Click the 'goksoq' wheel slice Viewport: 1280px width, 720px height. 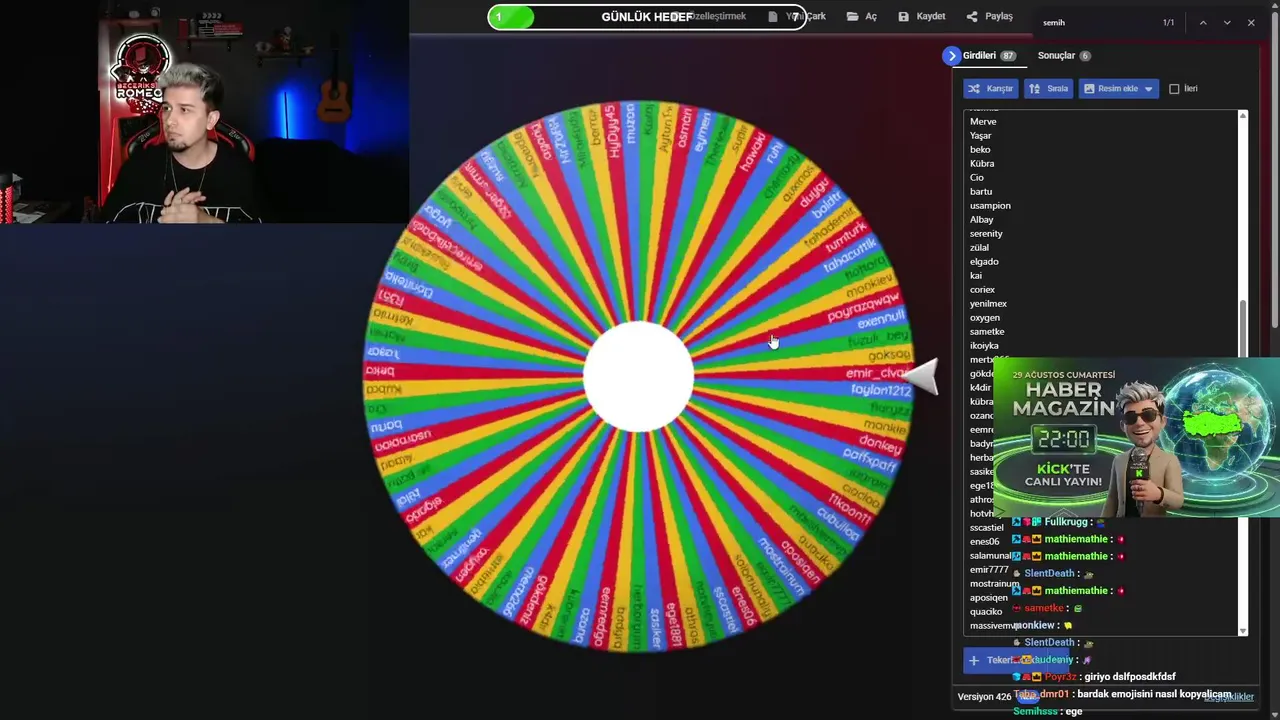(889, 356)
